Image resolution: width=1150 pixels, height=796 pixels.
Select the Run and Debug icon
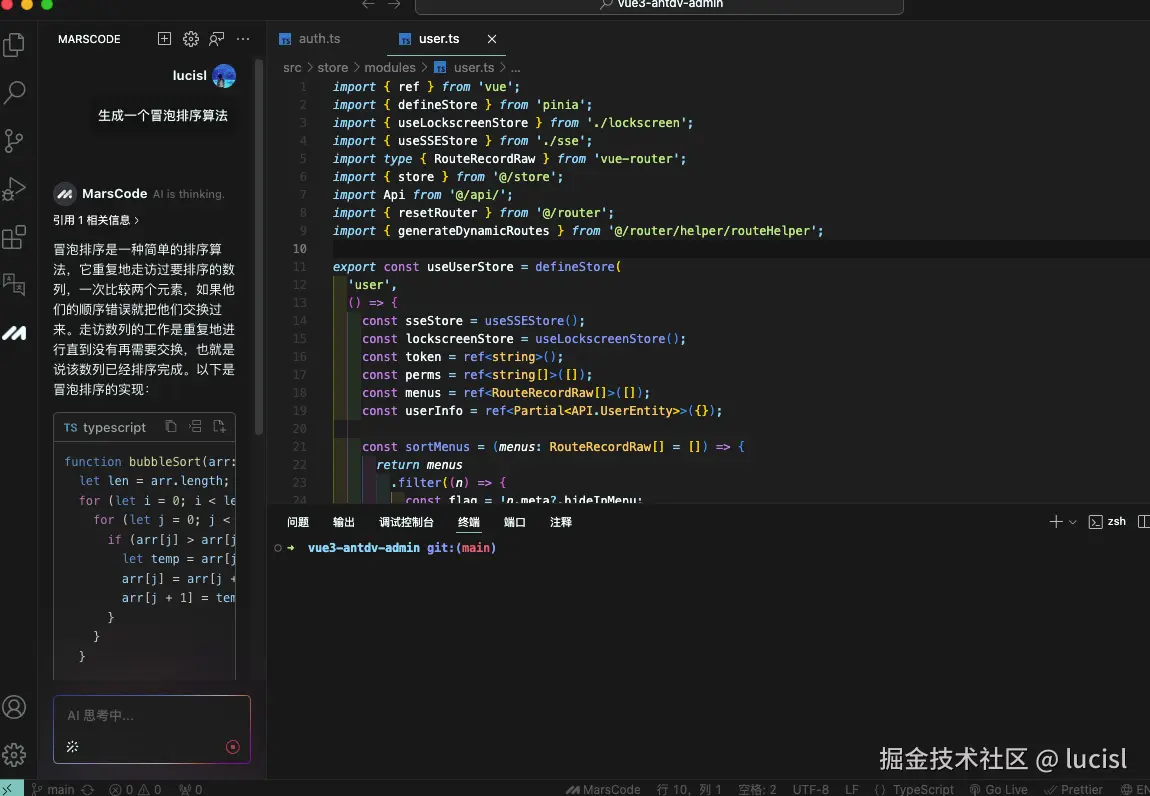(x=14, y=188)
